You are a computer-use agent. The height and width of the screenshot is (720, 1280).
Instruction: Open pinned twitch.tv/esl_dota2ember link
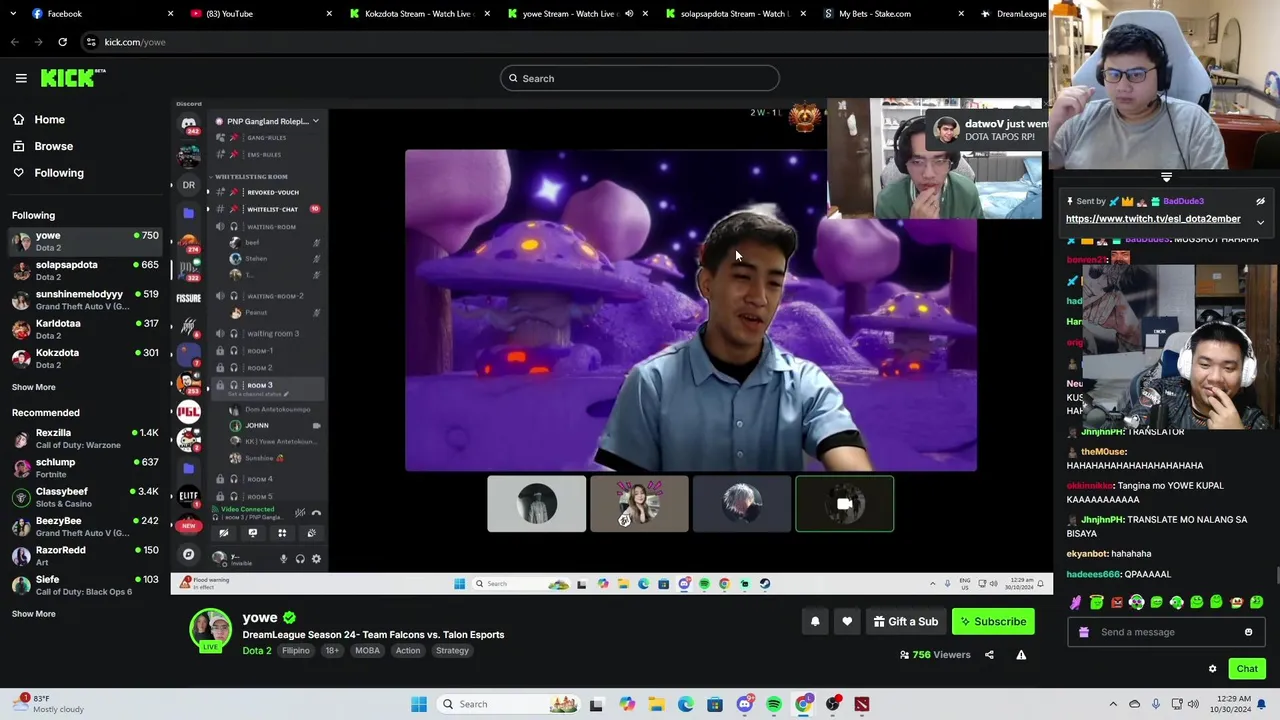click(x=1152, y=219)
